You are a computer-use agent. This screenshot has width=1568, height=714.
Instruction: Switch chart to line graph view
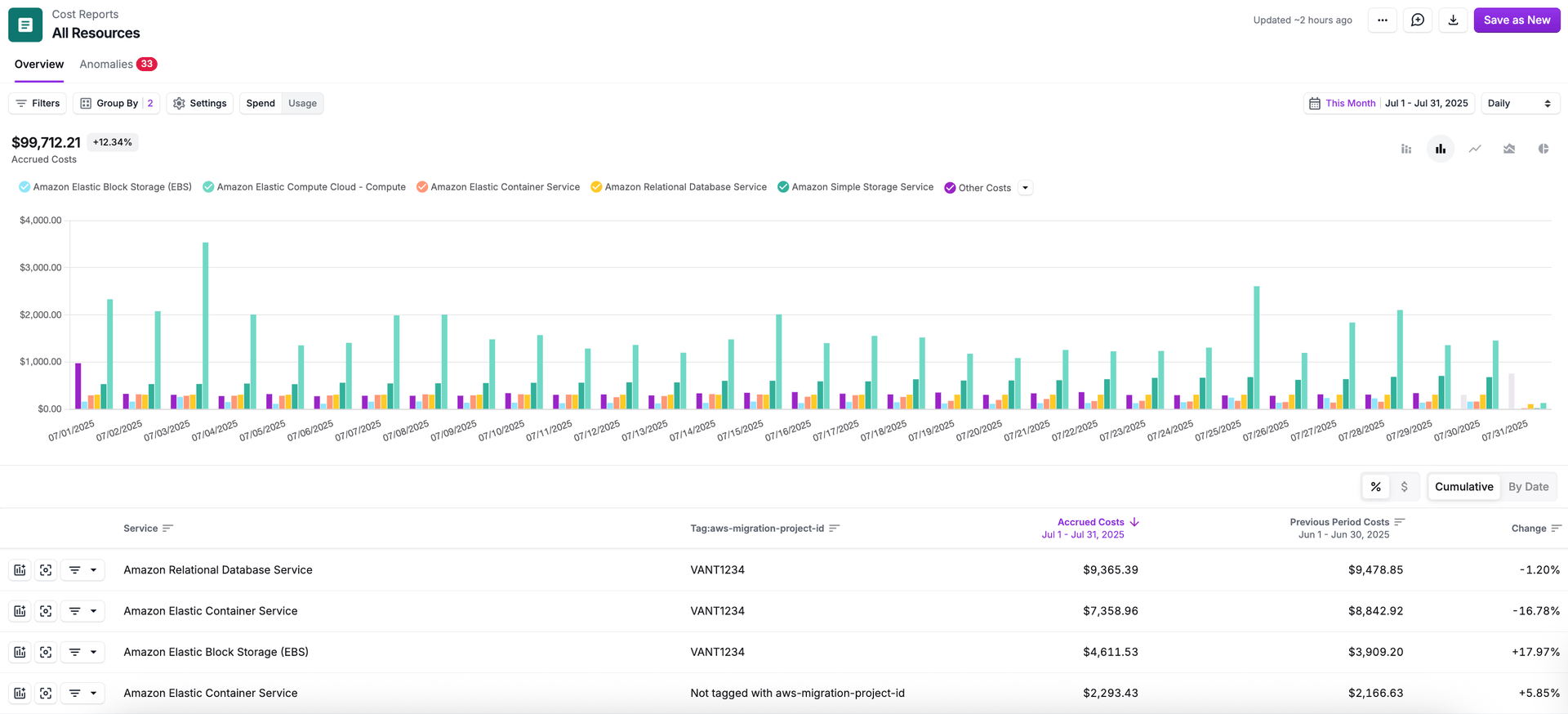(x=1475, y=149)
